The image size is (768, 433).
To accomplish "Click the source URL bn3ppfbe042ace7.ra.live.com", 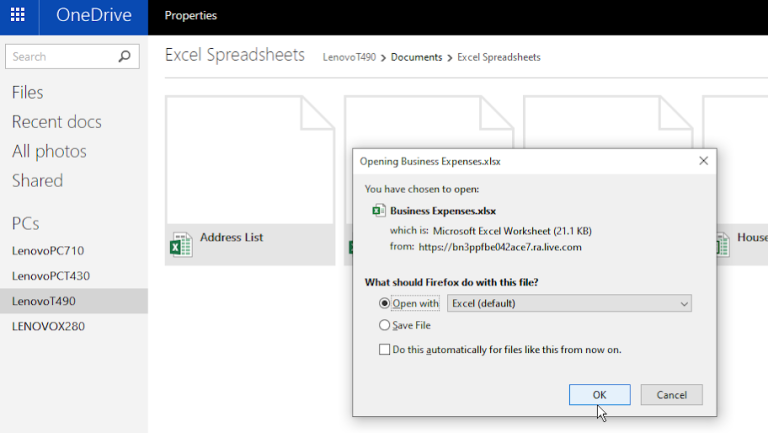I will pyautogui.click(x=500, y=247).
